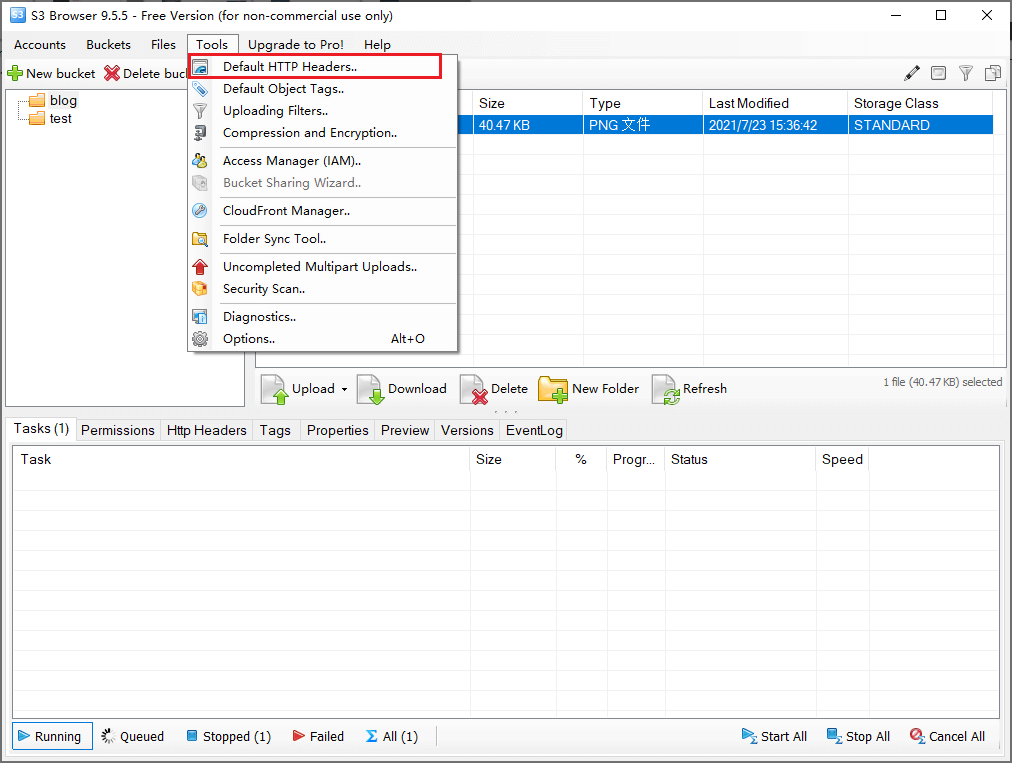Open the Accounts menu
1012x763 pixels.
[40, 45]
